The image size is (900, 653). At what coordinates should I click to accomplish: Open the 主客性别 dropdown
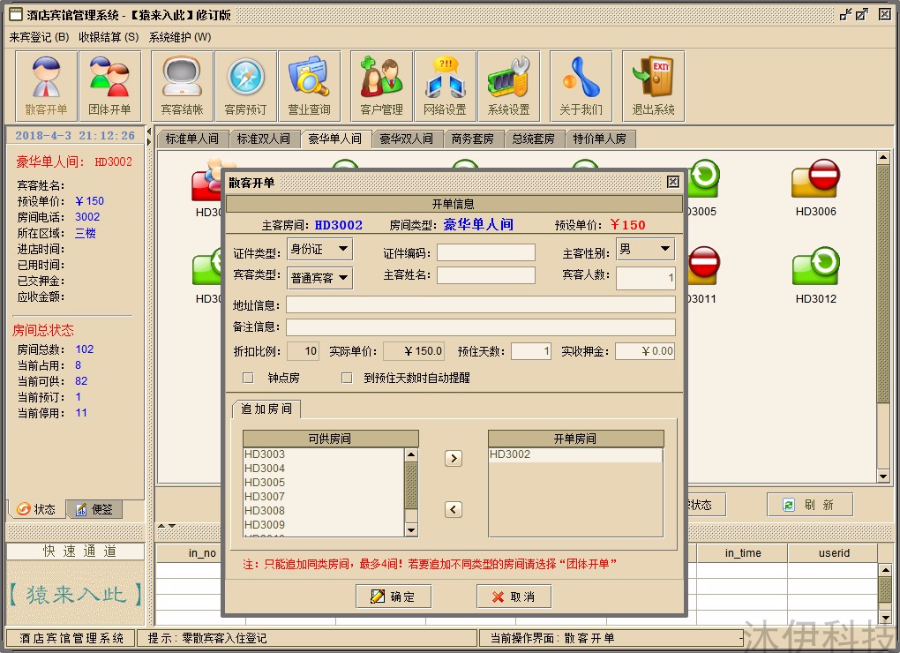[x=645, y=249]
